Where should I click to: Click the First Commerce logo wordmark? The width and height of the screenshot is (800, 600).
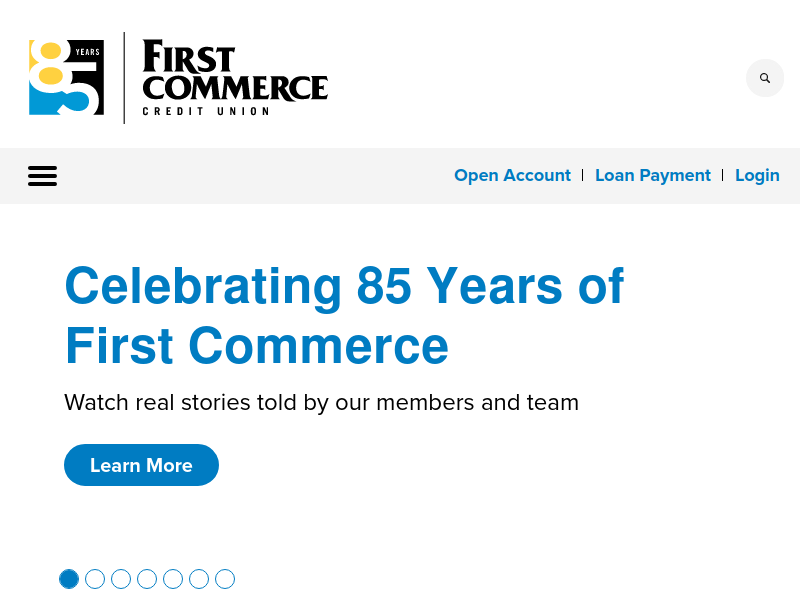[235, 72]
